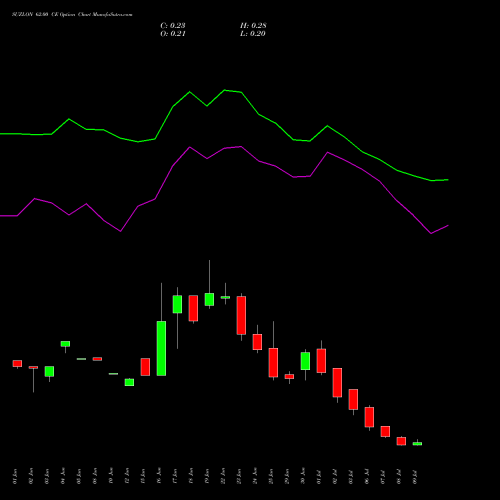Select the open value O: 0.21
The image size is (500, 500).
173,34
